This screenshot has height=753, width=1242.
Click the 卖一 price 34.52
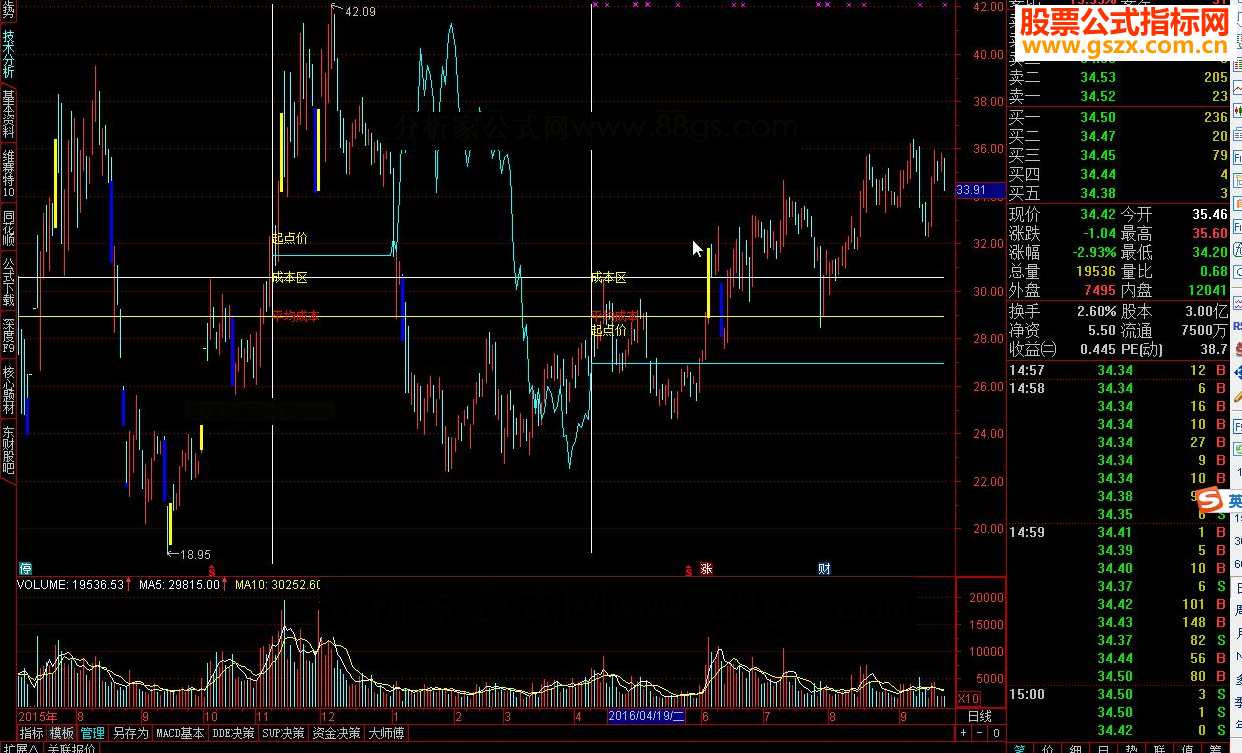[1098, 96]
